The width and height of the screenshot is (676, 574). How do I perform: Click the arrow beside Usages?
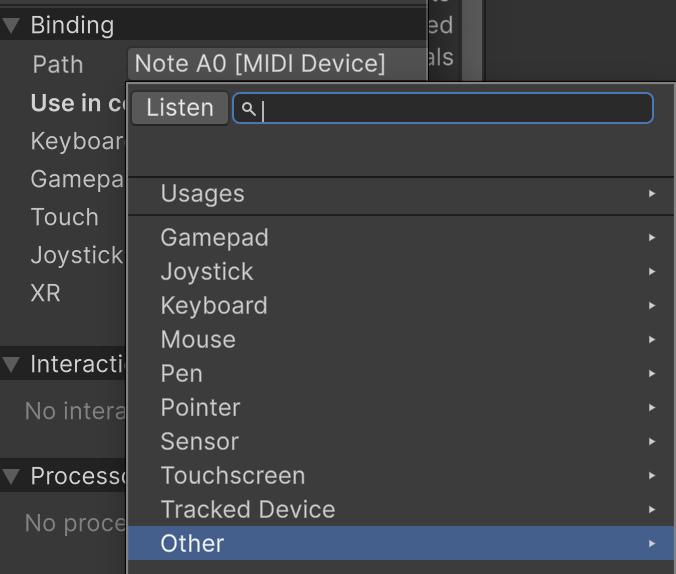(x=652, y=194)
